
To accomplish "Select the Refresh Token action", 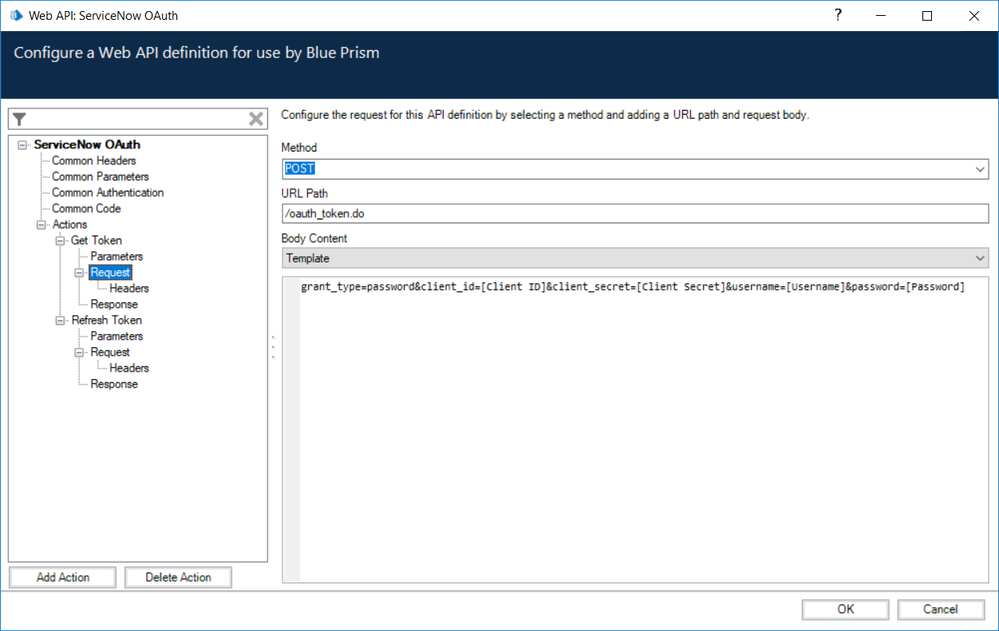I will click(x=106, y=320).
